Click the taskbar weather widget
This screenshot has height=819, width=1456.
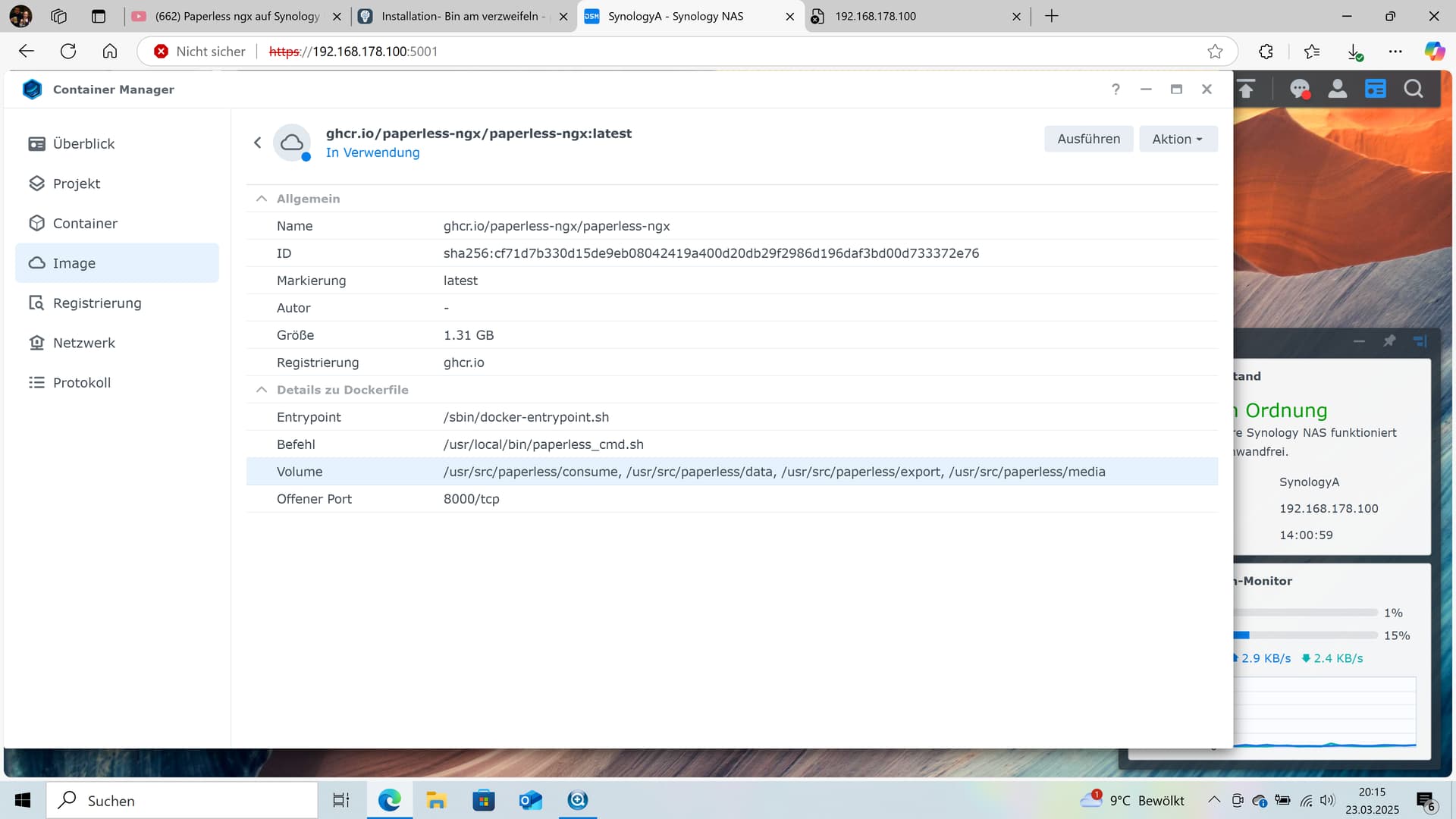point(1132,800)
